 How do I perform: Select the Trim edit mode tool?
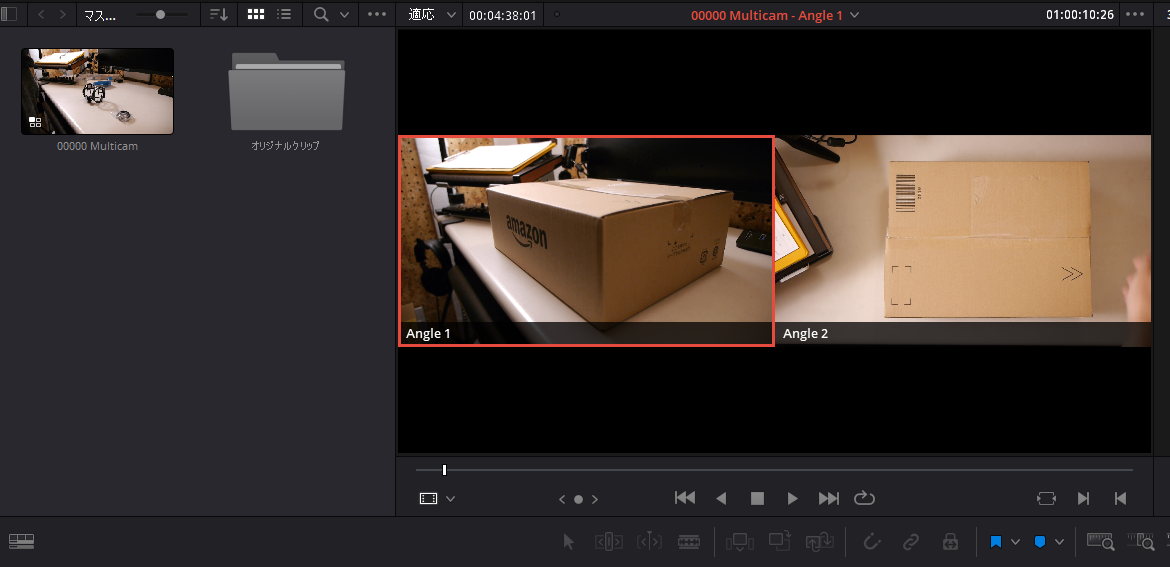pos(608,542)
